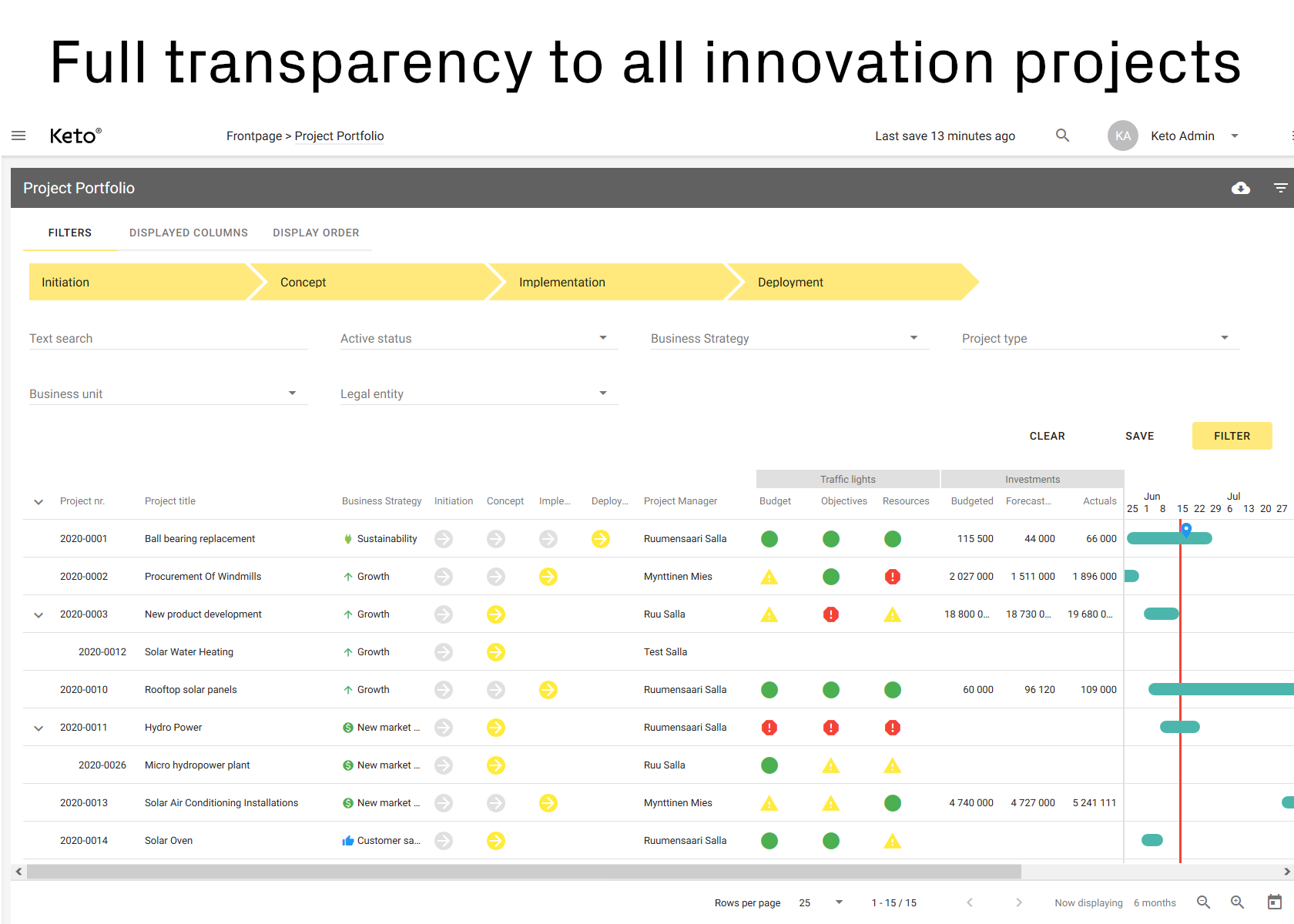Switch to Displayed Columns tab
Screen dimensions: 1294x924
189,233
